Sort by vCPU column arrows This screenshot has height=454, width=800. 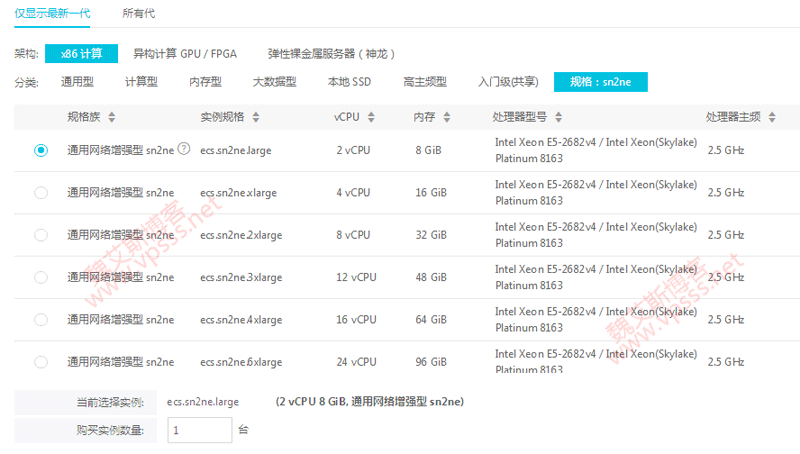(x=372, y=117)
